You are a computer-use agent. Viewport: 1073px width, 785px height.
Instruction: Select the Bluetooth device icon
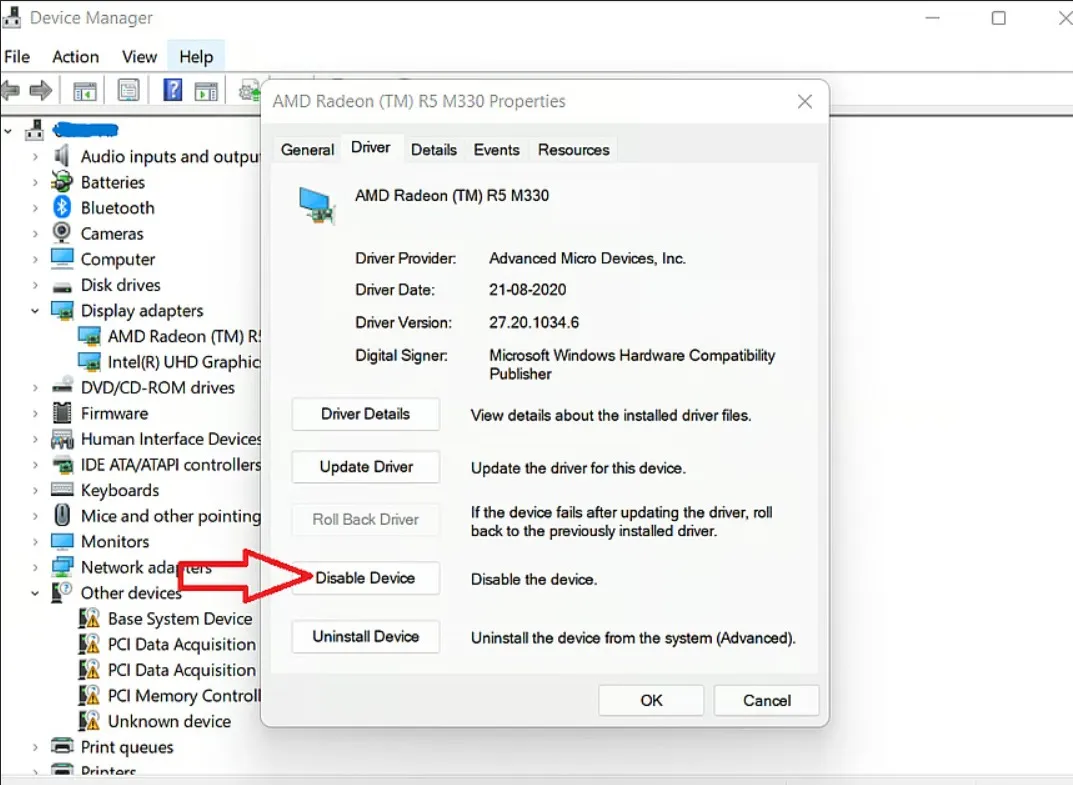pyautogui.click(x=62, y=207)
